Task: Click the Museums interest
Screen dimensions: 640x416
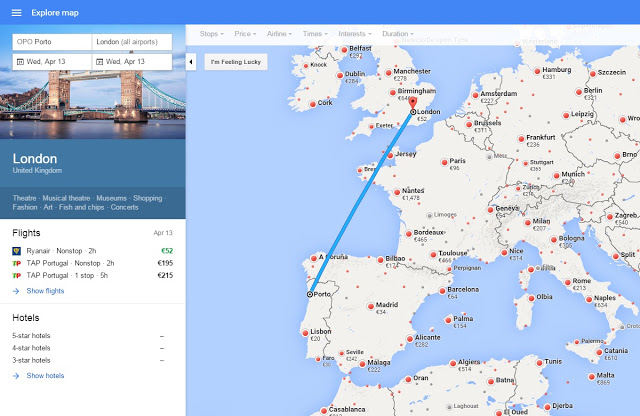Action: (x=111, y=198)
